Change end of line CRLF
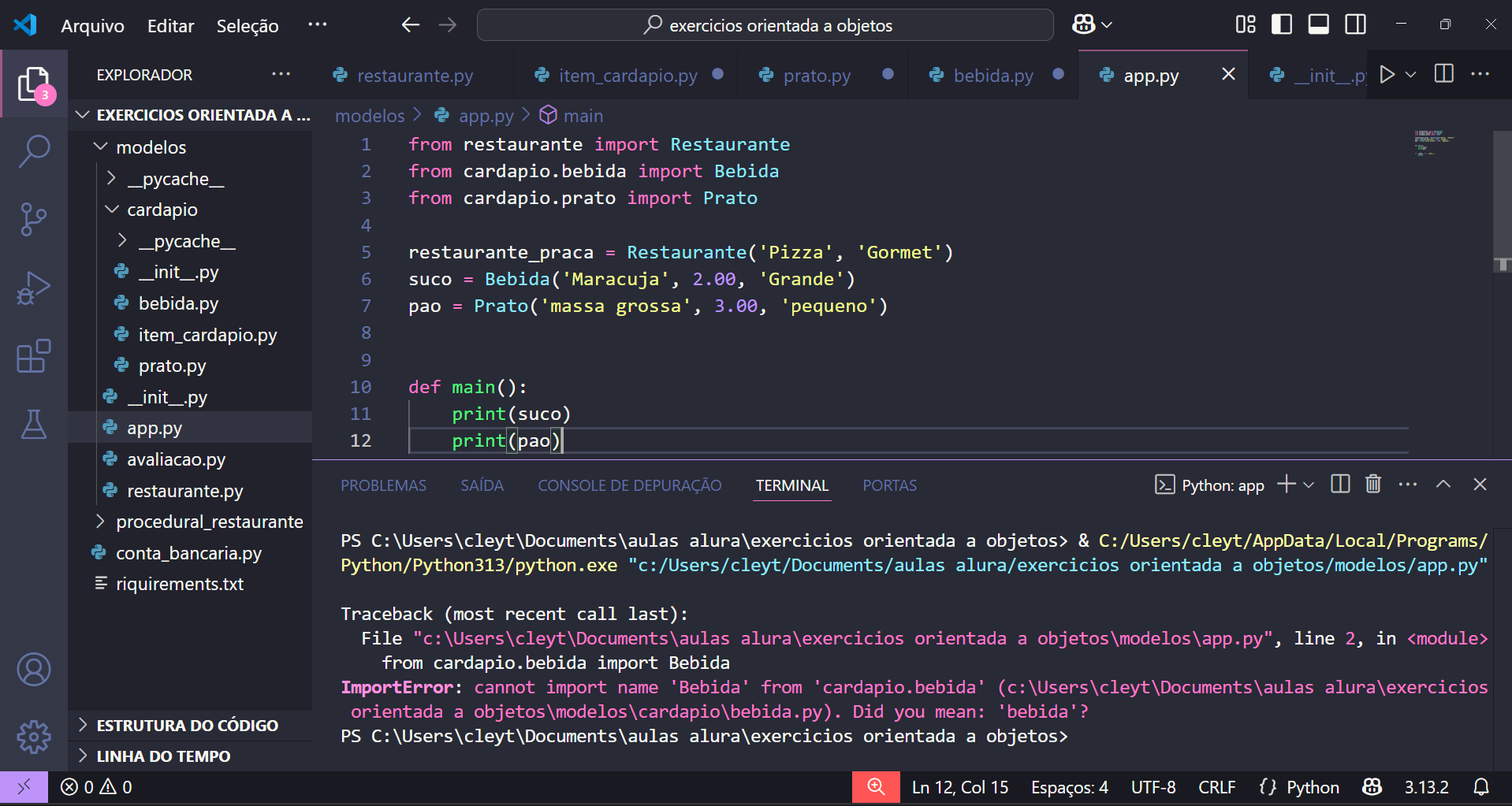1512x806 pixels. point(1216,787)
